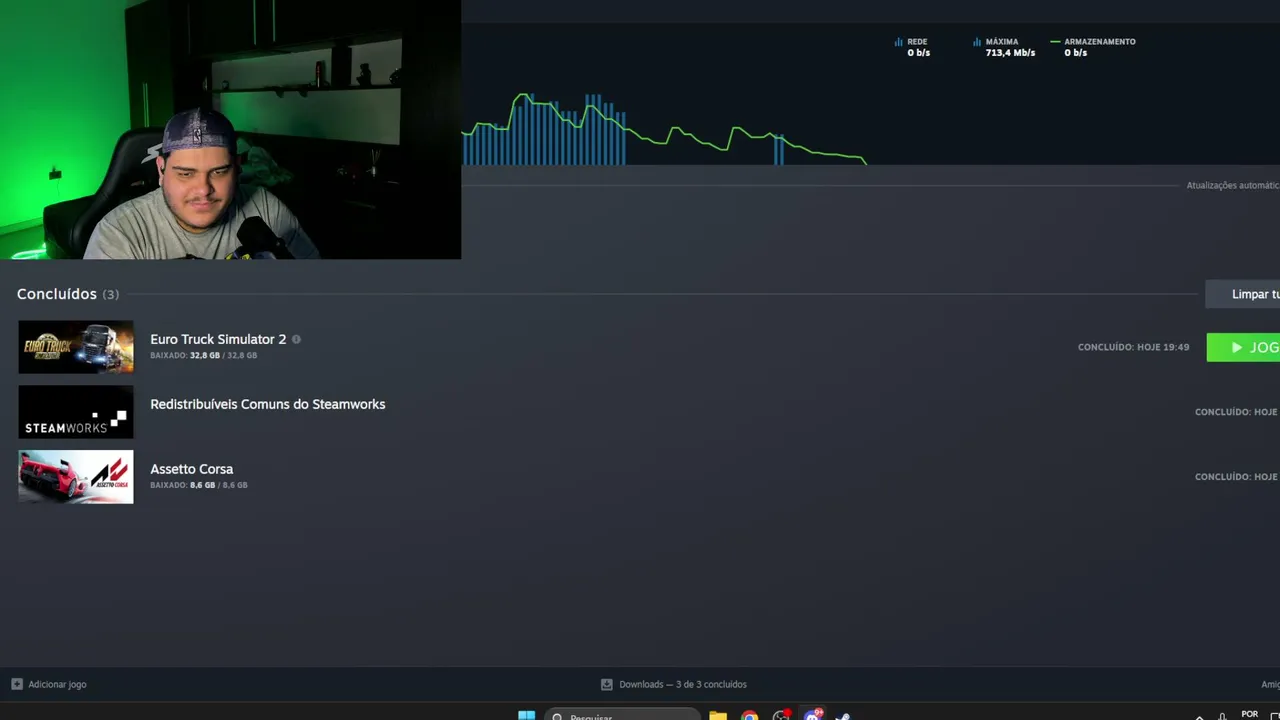
Task: Click the ARMAZENAMENTO 0 b/s disk stat
Action: point(1093,47)
